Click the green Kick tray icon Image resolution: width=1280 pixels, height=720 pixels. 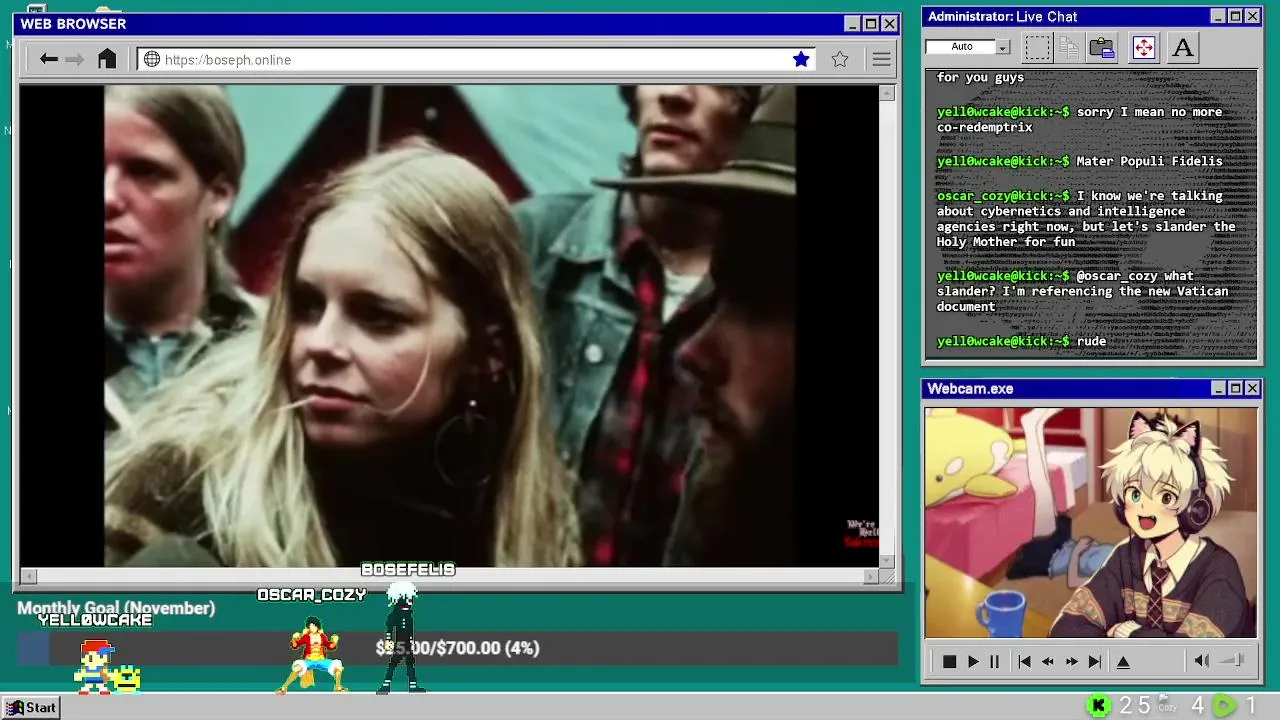coord(1098,706)
